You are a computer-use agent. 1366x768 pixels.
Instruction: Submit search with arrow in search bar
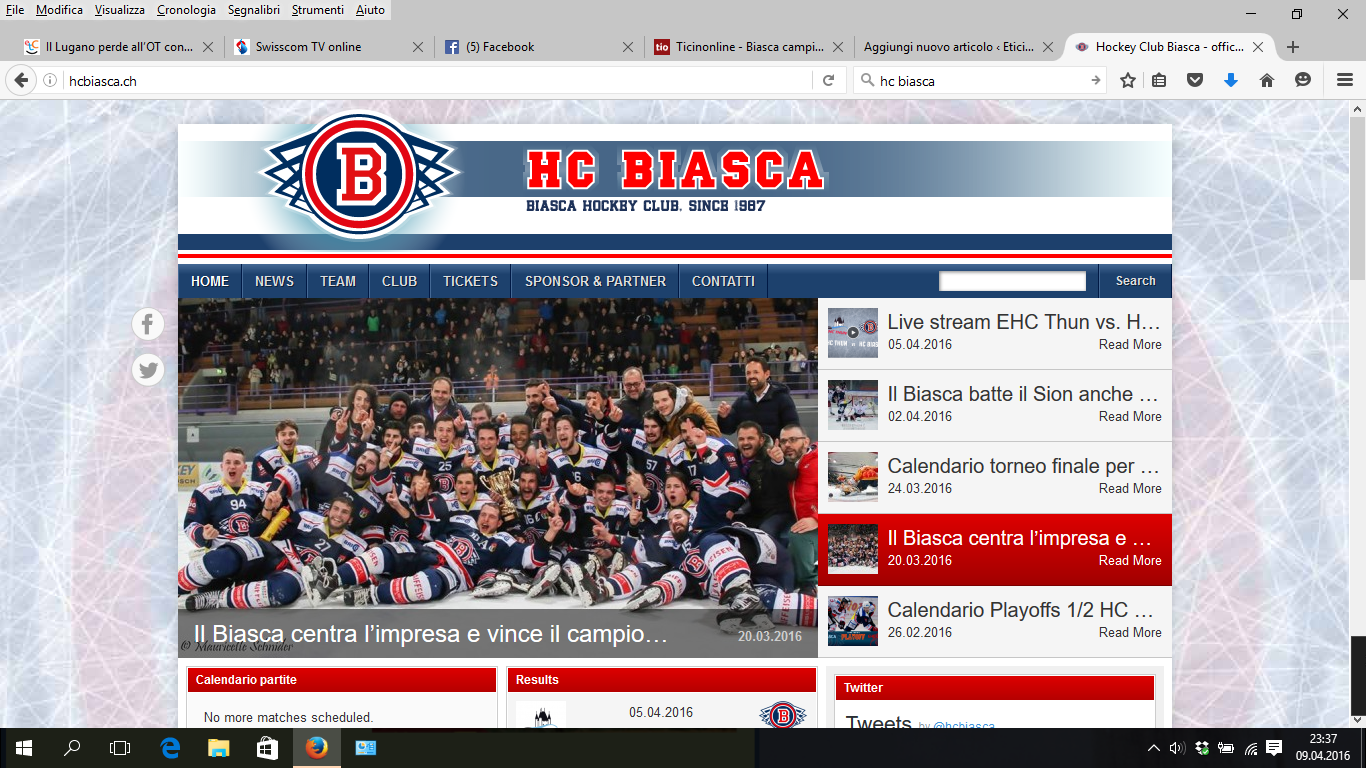coord(1096,81)
